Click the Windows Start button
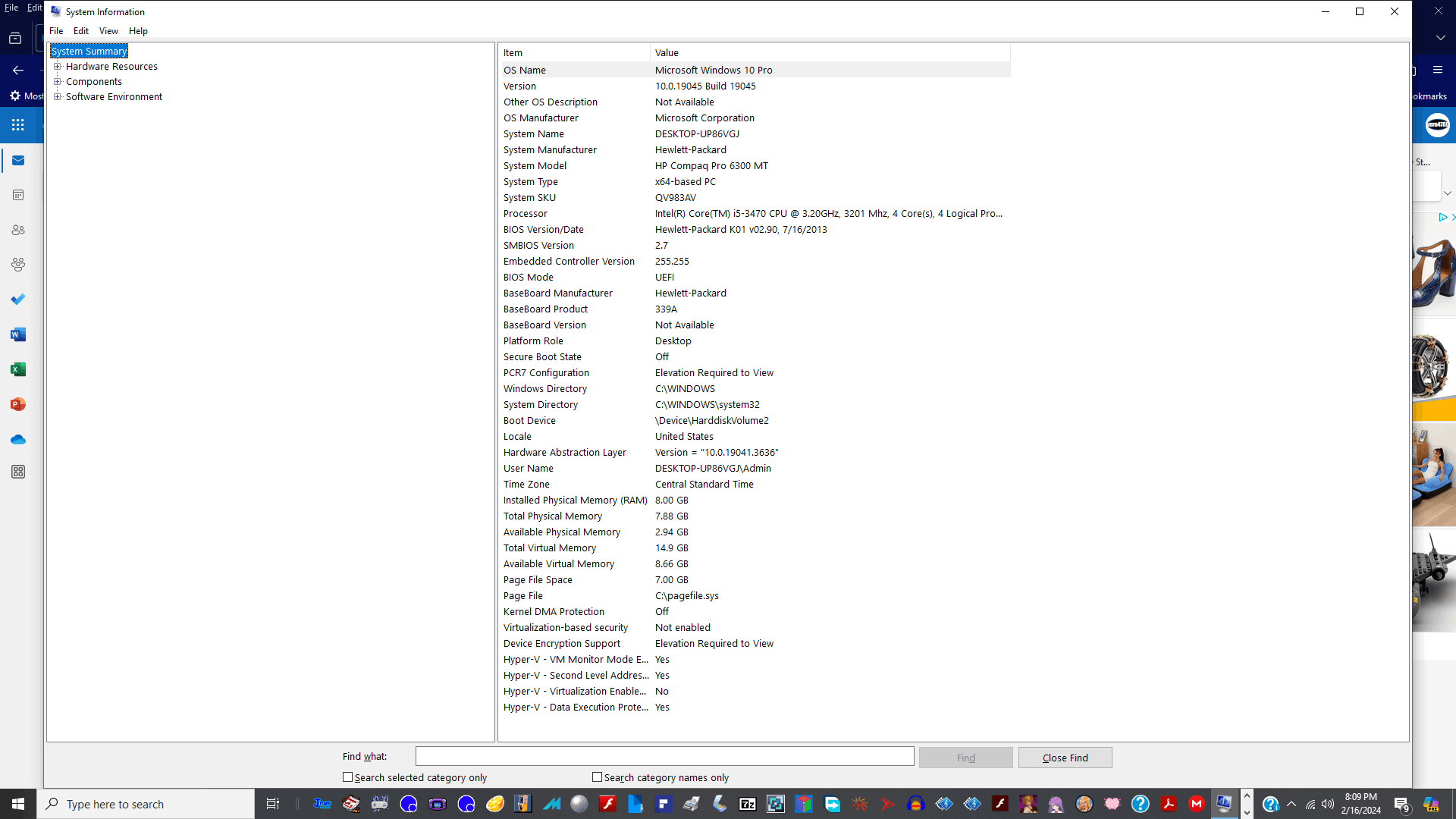Image resolution: width=1456 pixels, height=819 pixels. tap(18, 804)
